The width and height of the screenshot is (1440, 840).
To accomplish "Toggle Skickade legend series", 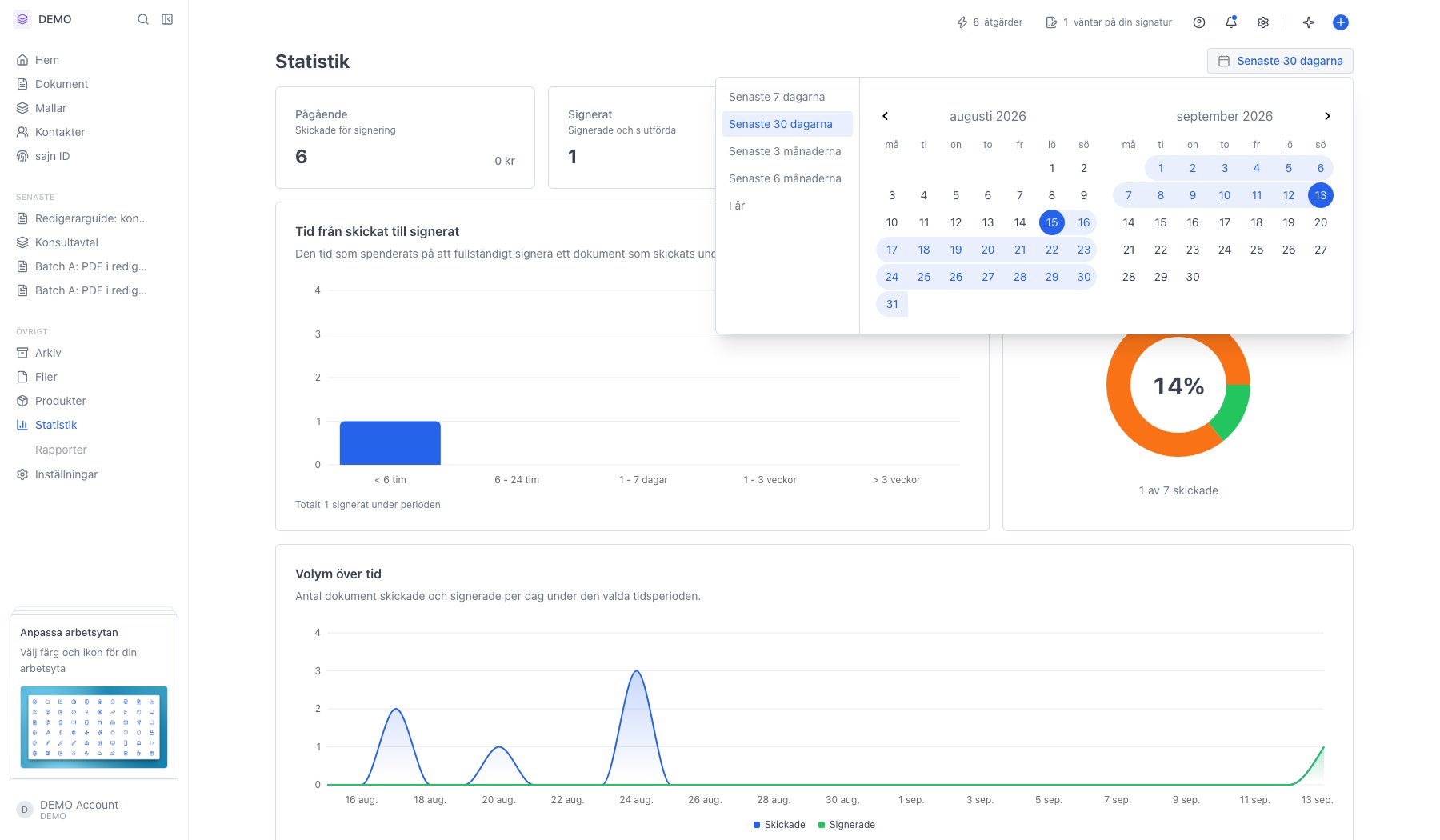I will click(x=779, y=825).
